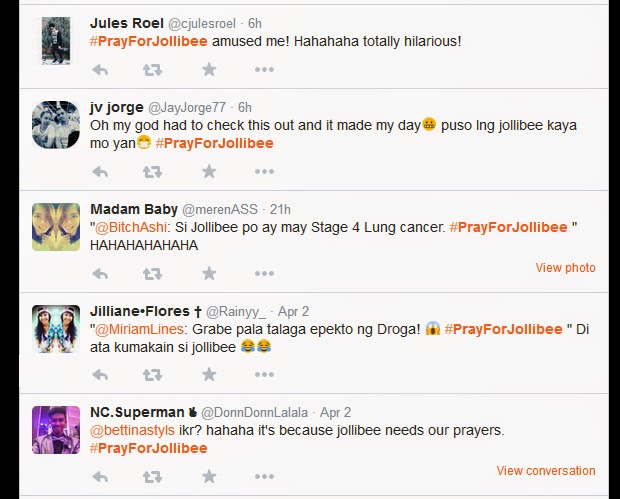Retweet Jules Roel's tweet
The image size is (620, 499).
tap(152, 70)
